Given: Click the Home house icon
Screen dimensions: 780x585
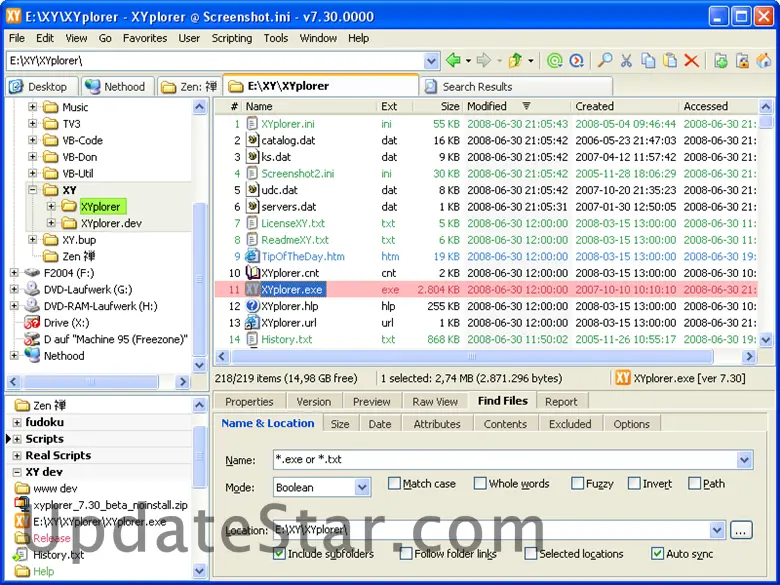Looking at the screenshot, I should [x=764, y=61].
